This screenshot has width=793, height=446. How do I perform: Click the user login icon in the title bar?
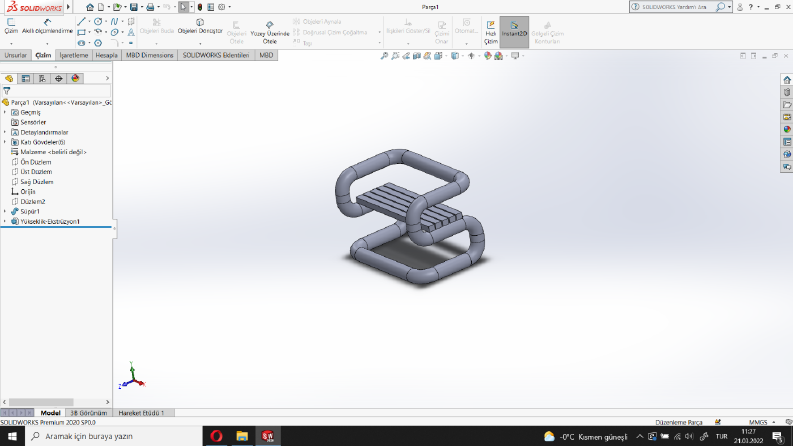(740, 7)
